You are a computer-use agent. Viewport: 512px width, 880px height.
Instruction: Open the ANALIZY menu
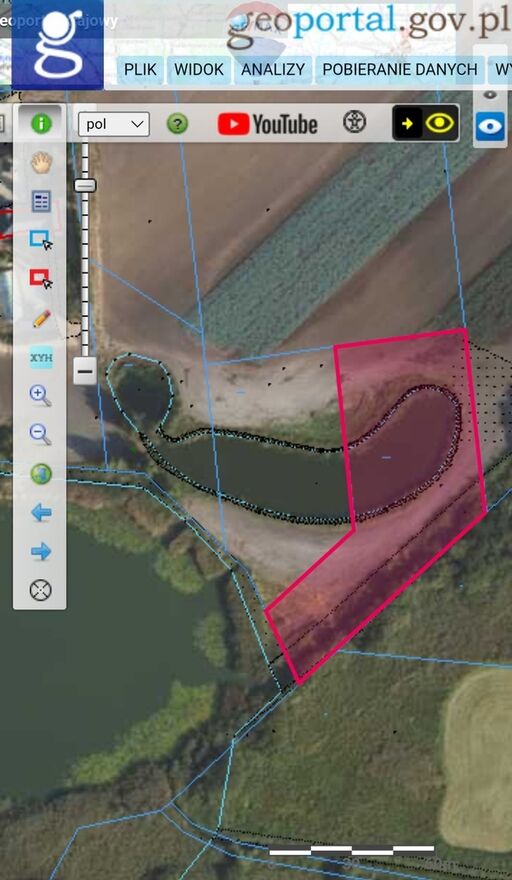[x=273, y=70]
